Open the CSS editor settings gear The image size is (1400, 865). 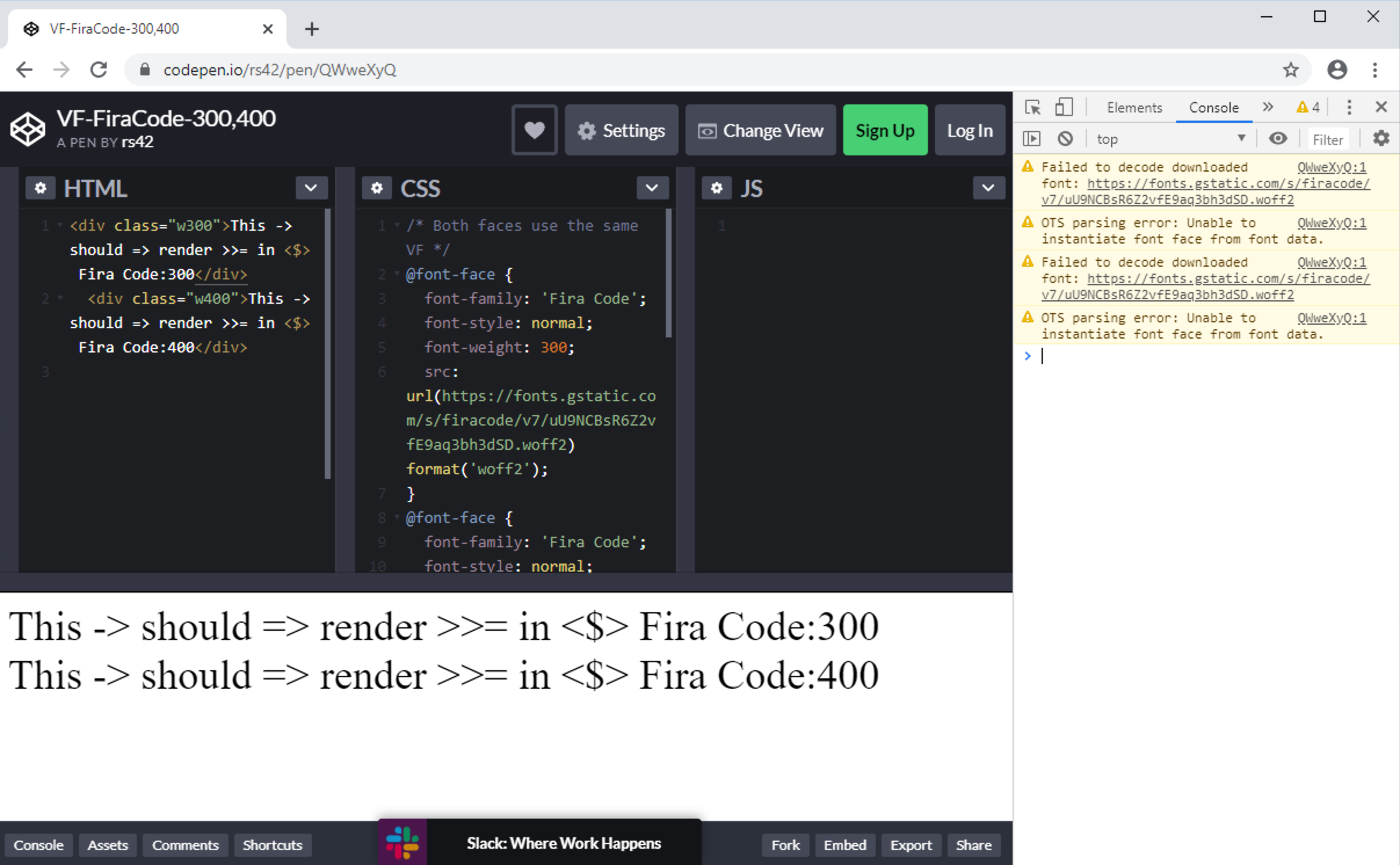(x=378, y=188)
